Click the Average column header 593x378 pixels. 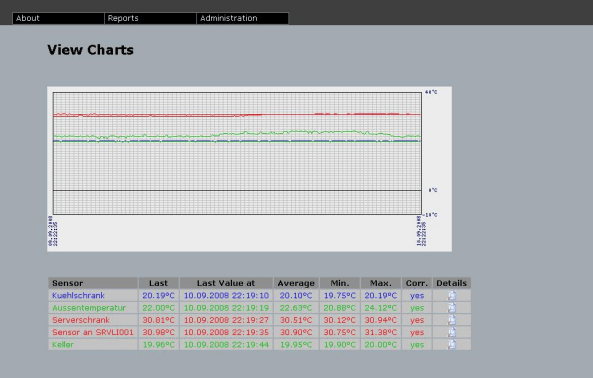pyautogui.click(x=296, y=283)
